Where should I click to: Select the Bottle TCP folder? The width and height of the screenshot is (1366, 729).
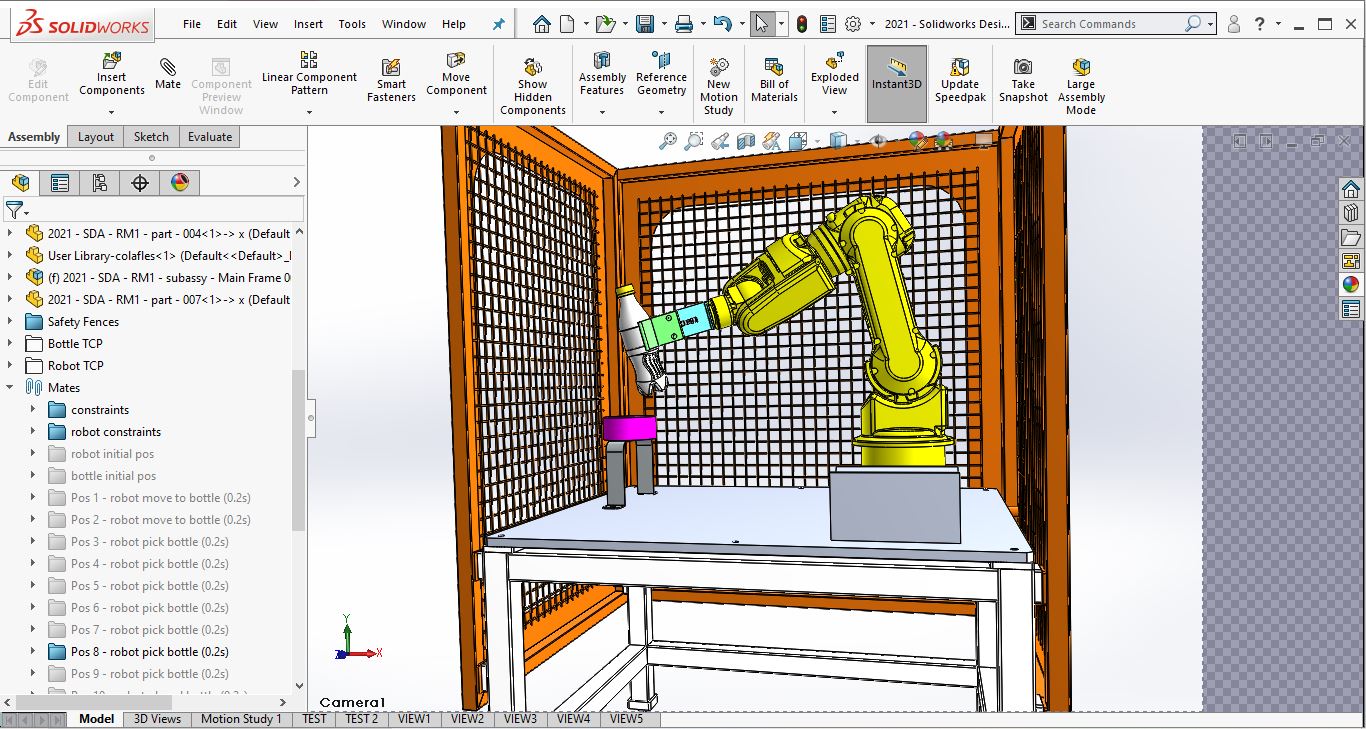pos(75,344)
